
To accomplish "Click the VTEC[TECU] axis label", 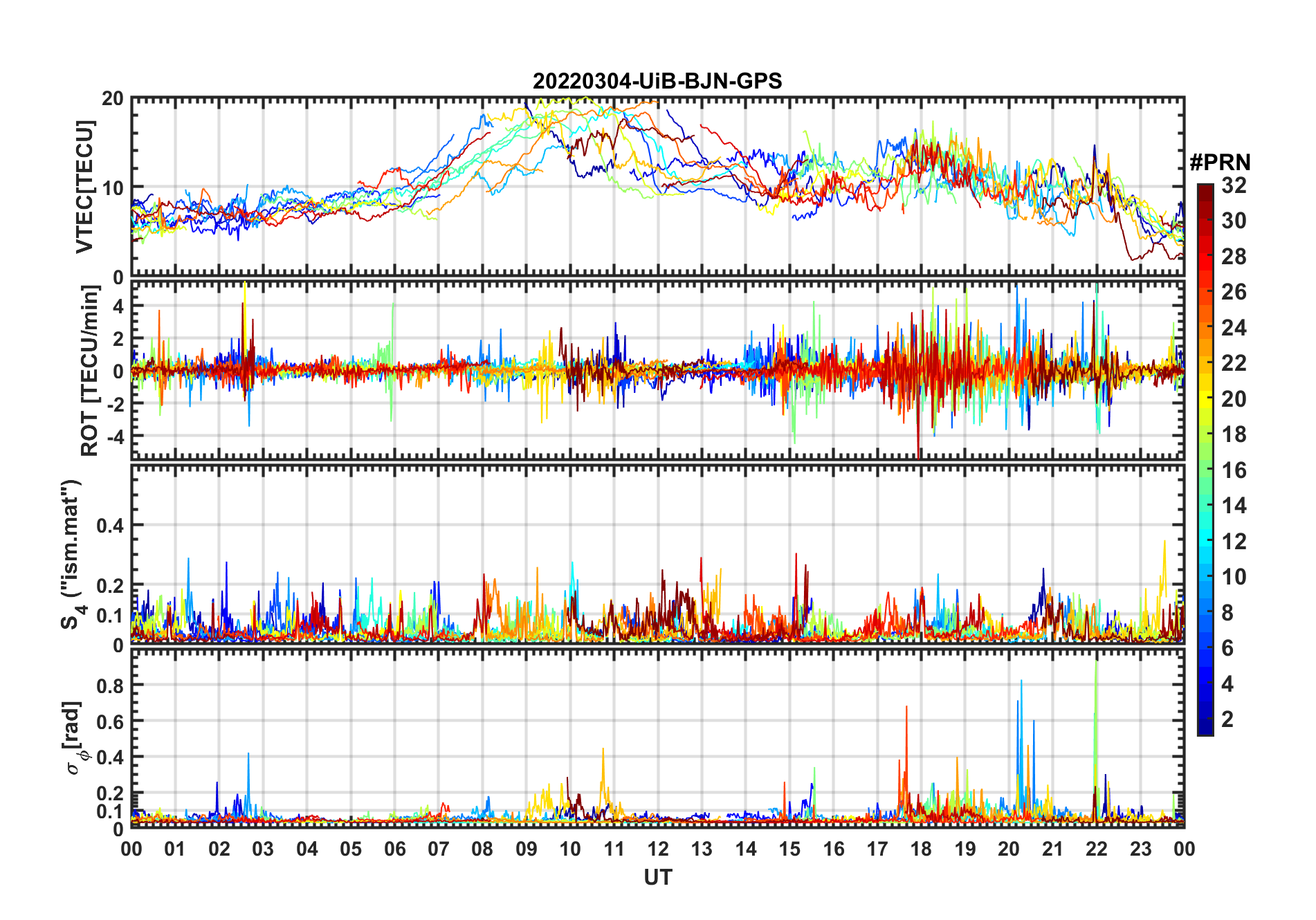I will [x=84, y=187].
